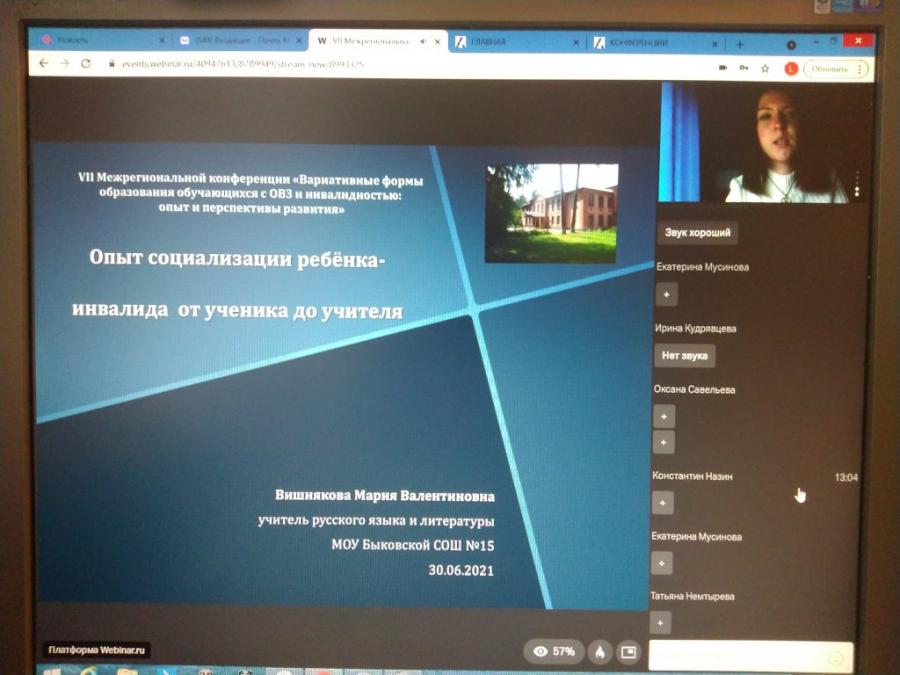Image resolution: width=900 pixels, height=675 pixels.
Task: Click the Звук хороший chat message
Action: 698,233
